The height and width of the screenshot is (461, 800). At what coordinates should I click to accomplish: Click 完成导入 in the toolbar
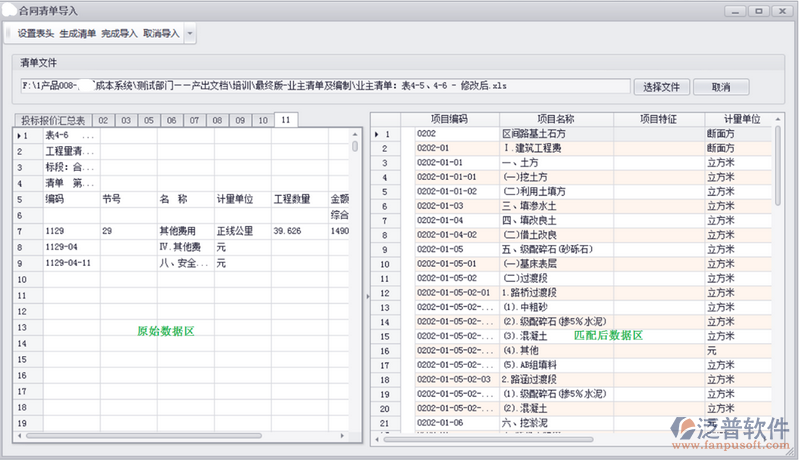(120, 33)
